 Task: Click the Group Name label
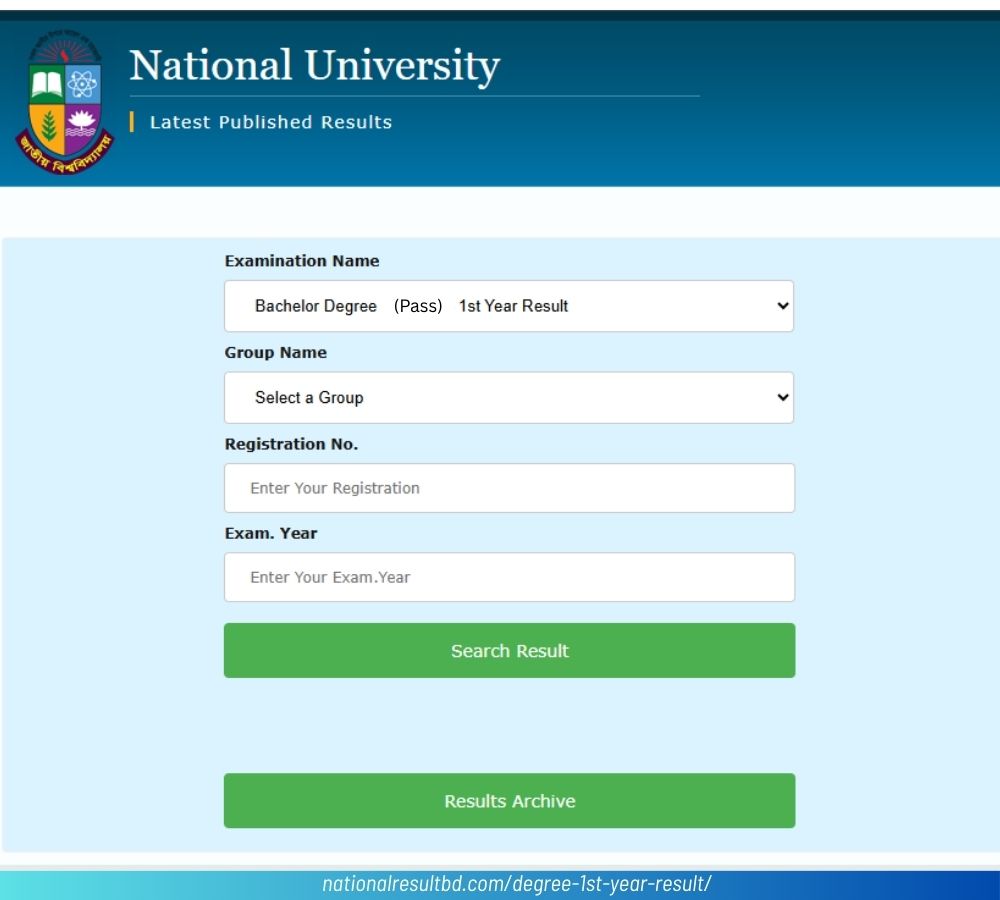click(276, 353)
